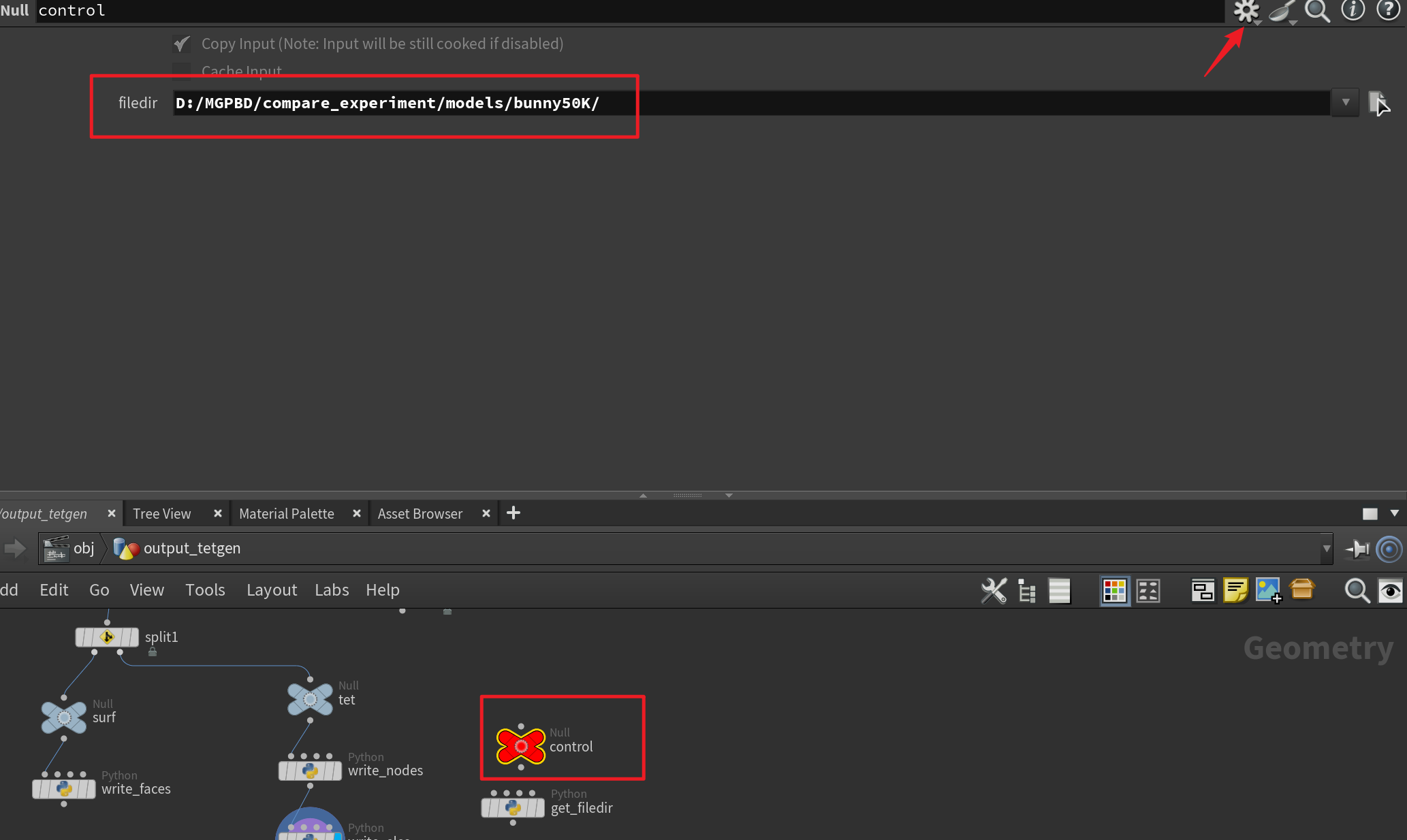Open network display options eye
This screenshot has width=1407, height=840.
click(1390, 590)
